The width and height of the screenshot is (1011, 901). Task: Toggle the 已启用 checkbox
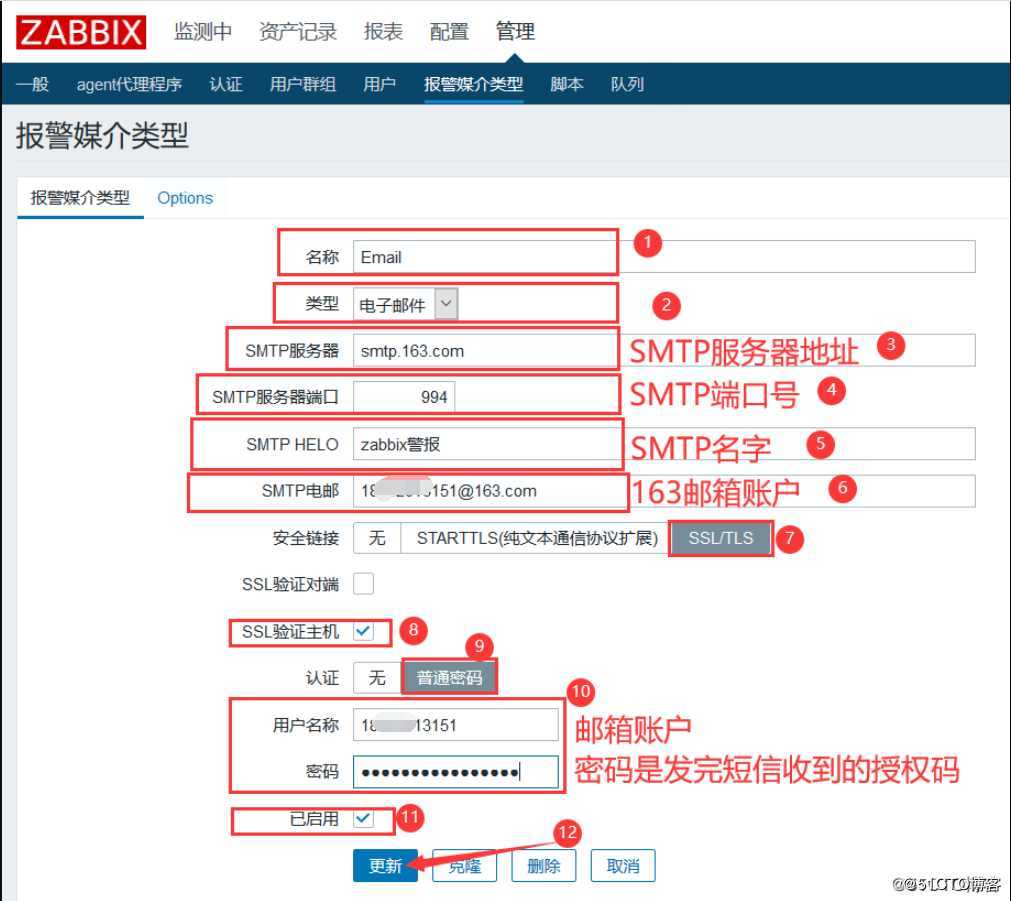tap(363, 818)
